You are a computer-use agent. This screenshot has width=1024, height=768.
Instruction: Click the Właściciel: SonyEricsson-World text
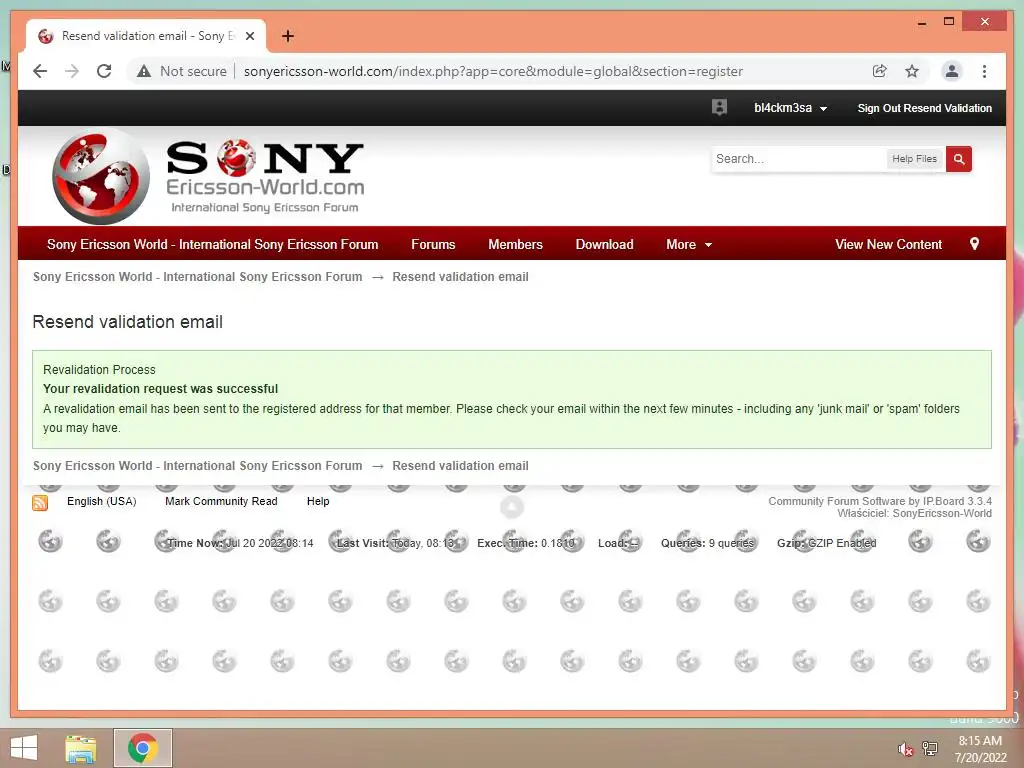(x=914, y=513)
